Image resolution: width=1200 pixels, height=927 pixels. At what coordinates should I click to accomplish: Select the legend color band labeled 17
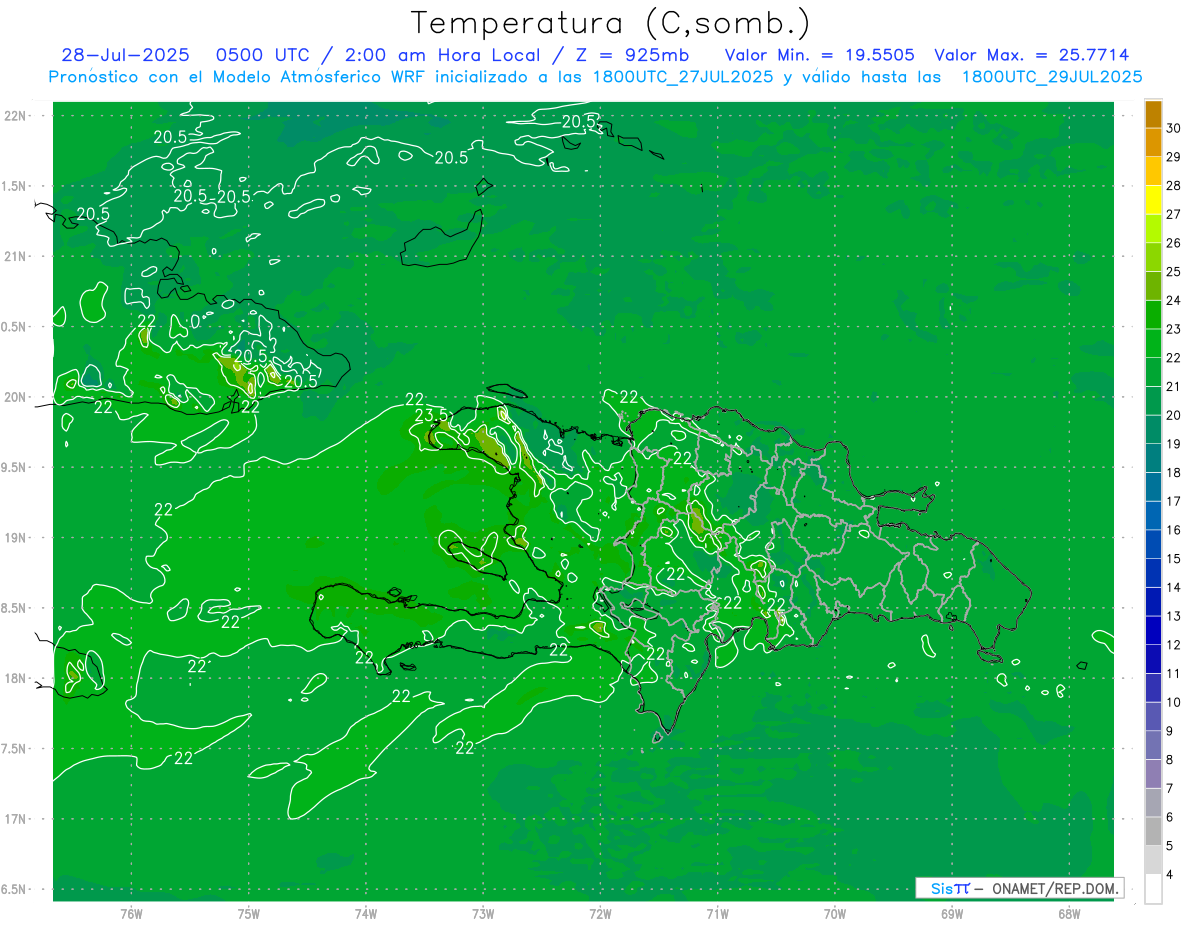tap(1153, 487)
